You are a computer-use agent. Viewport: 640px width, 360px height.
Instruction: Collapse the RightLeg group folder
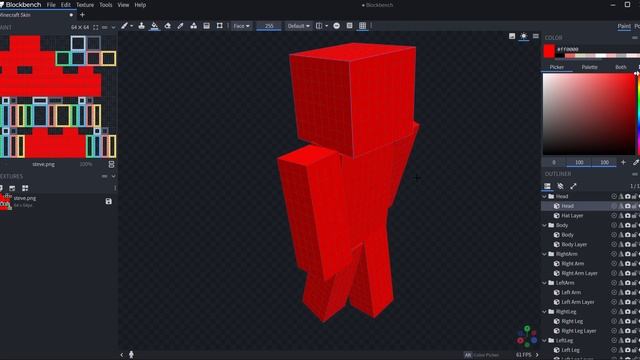coord(544,312)
